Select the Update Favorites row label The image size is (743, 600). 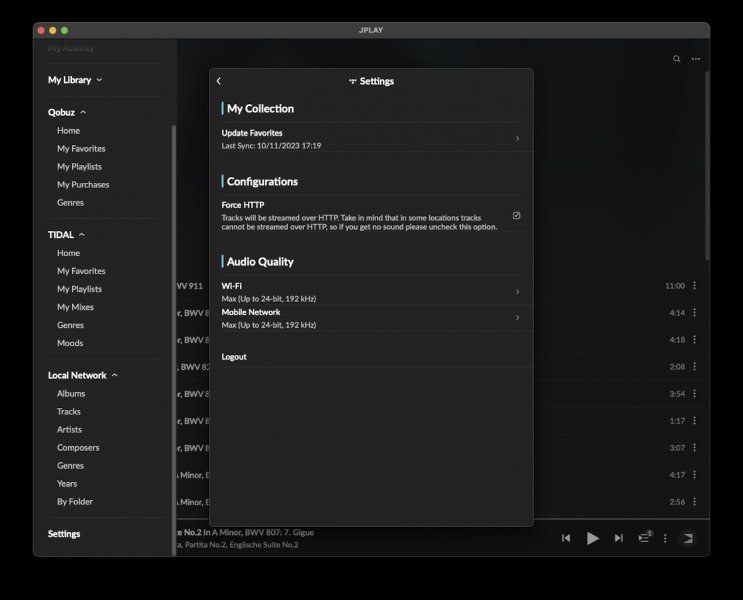(x=252, y=133)
